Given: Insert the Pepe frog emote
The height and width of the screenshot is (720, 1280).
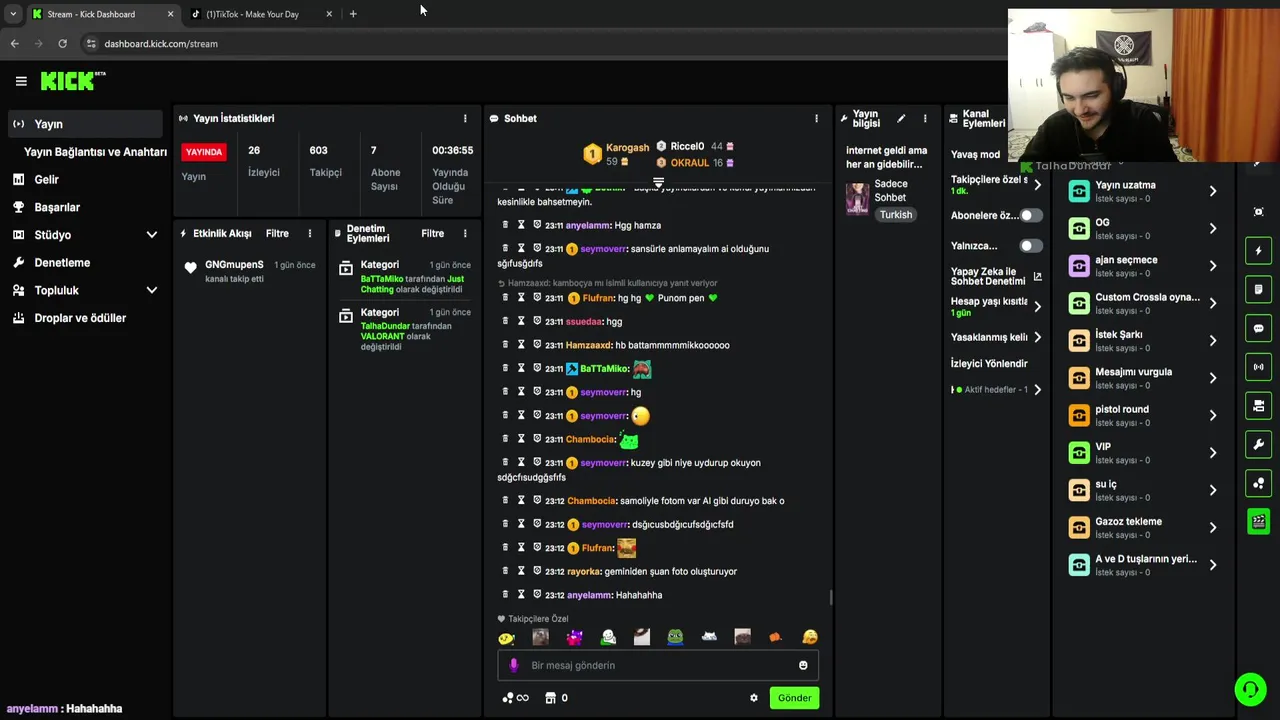Looking at the screenshot, I should coord(675,637).
